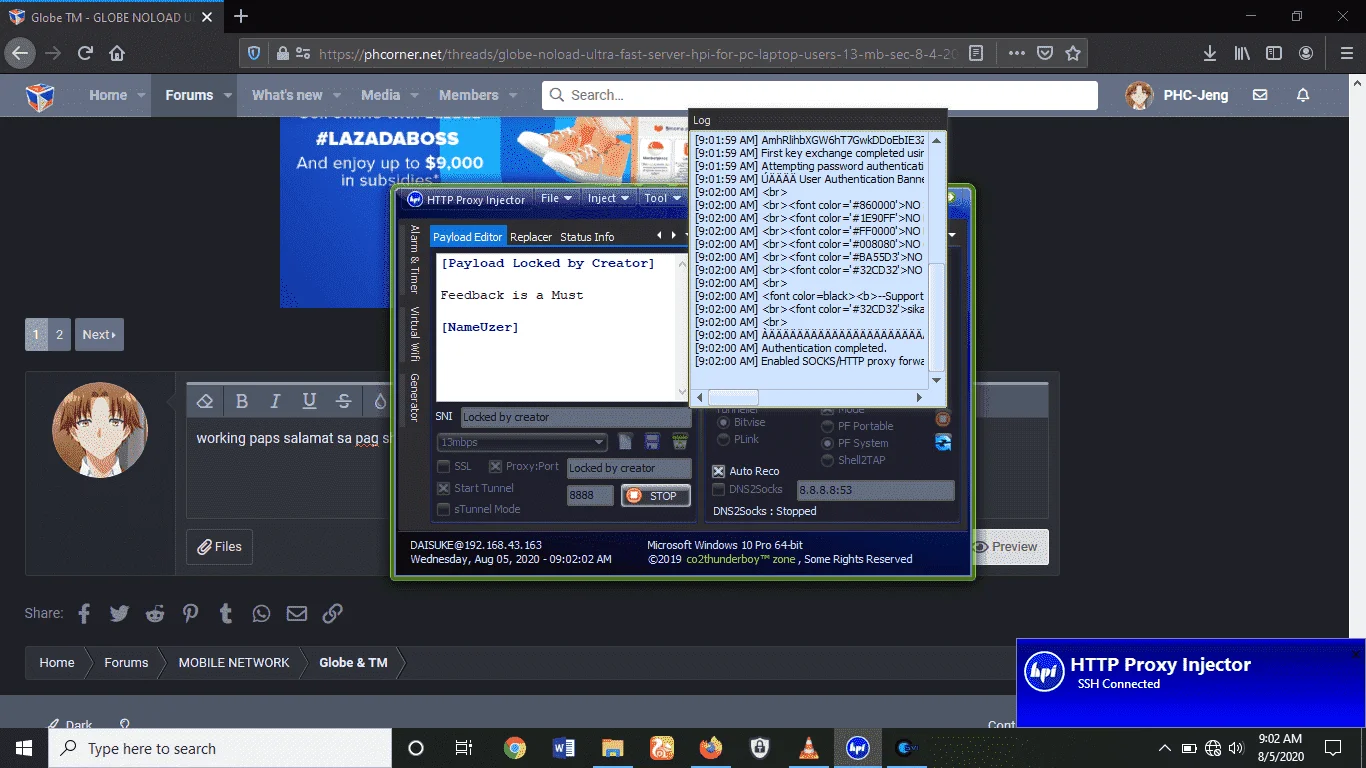Screen dimensions: 1366x768
Task: Expand the What's new navigation dropdown arrow
Action: tap(337, 96)
